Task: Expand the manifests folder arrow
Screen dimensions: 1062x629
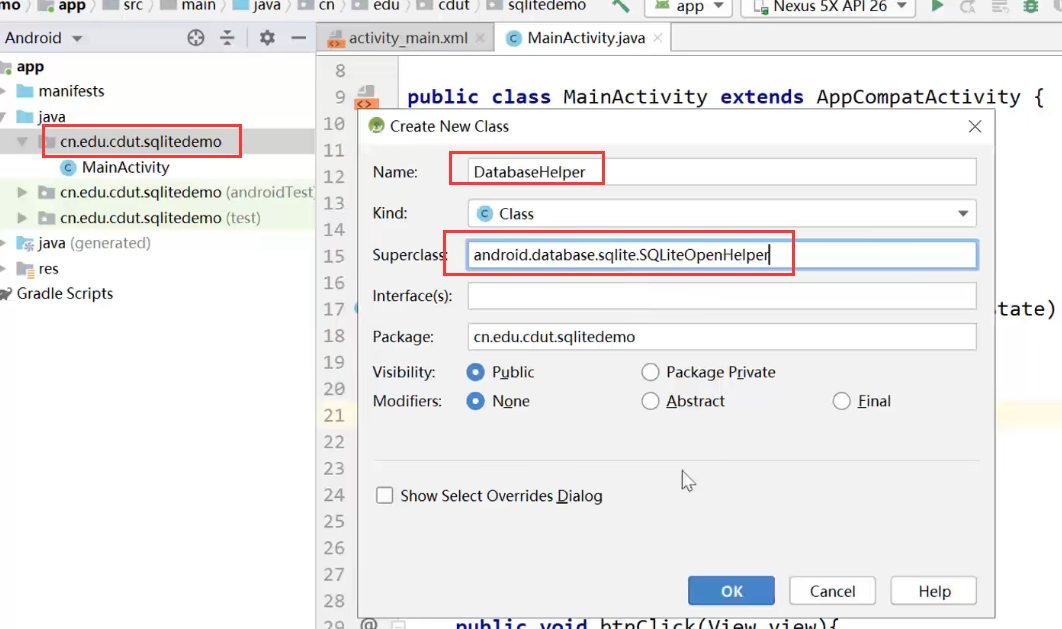Action: pyautogui.click(x=4, y=91)
